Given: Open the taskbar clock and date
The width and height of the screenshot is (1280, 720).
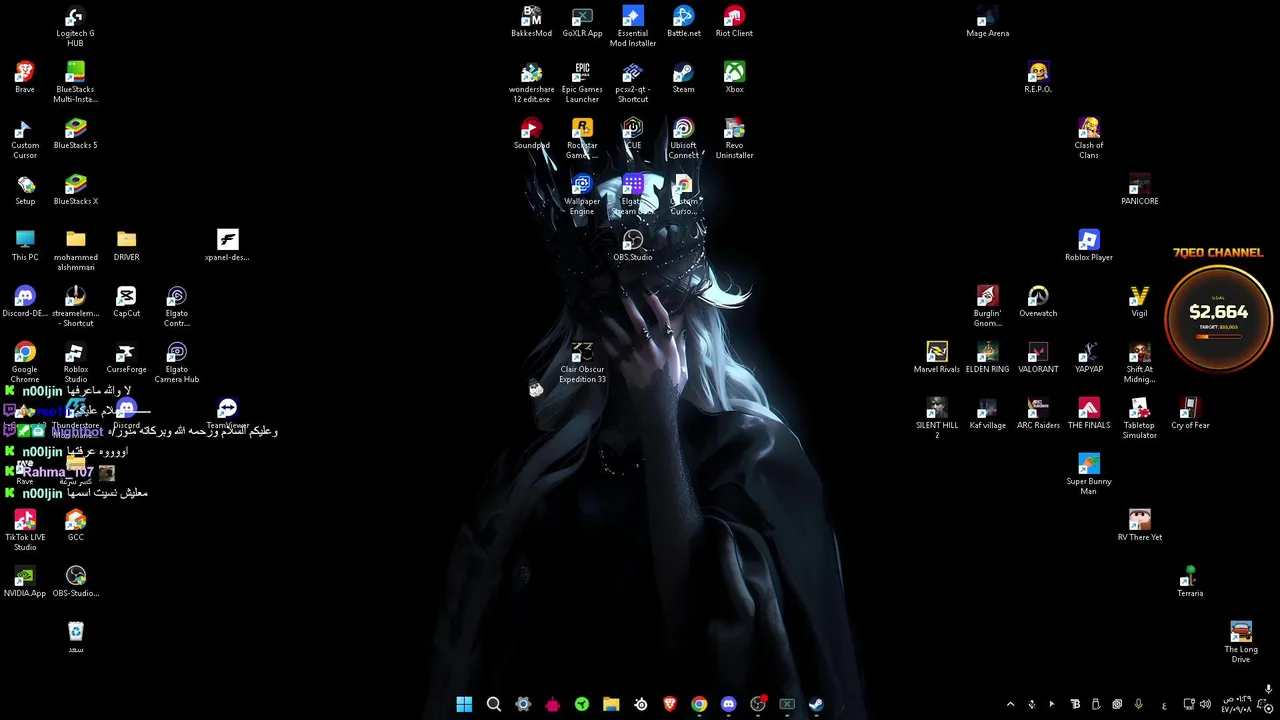Looking at the screenshot, I should coord(1236,704).
